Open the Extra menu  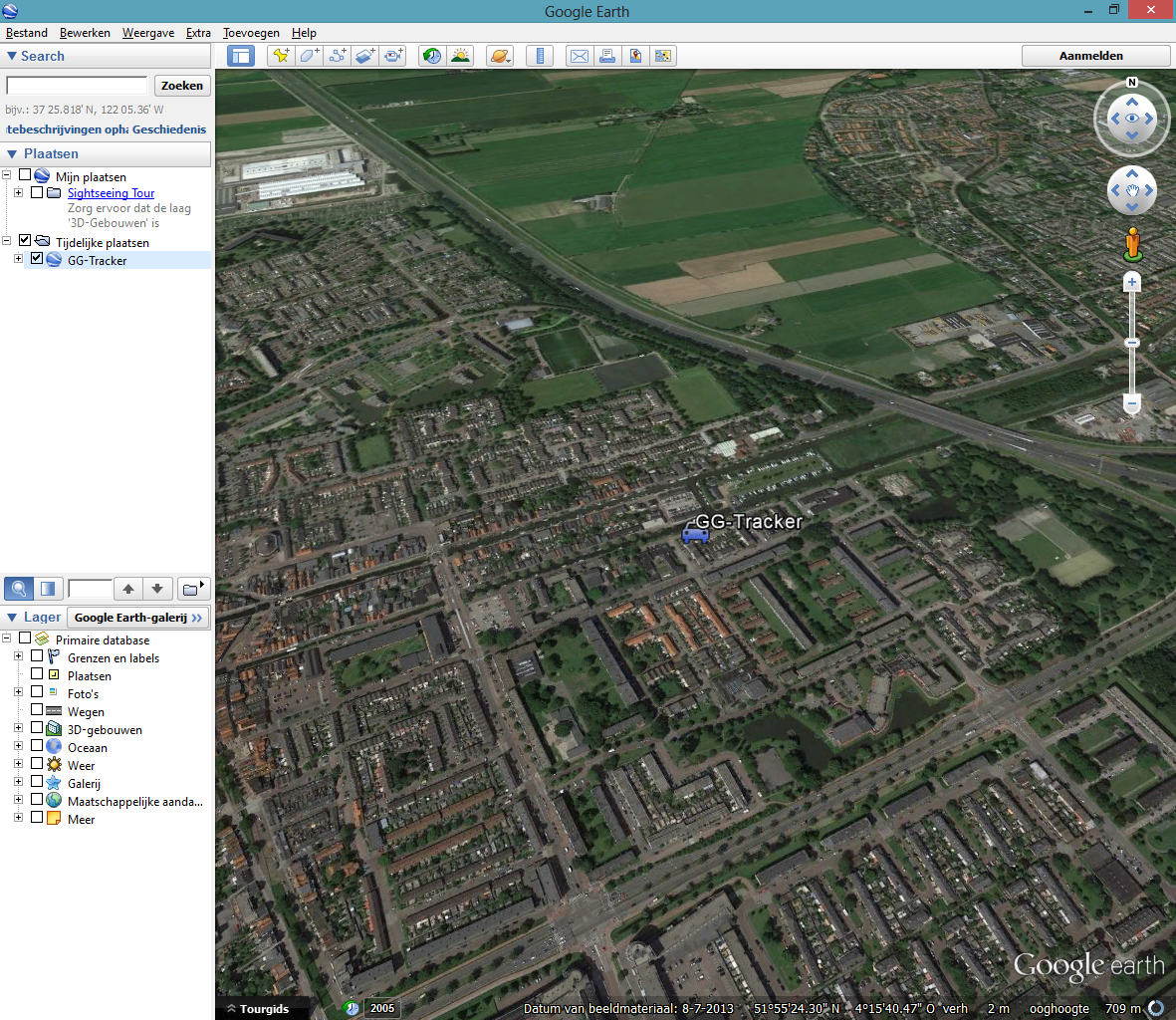[x=197, y=32]
